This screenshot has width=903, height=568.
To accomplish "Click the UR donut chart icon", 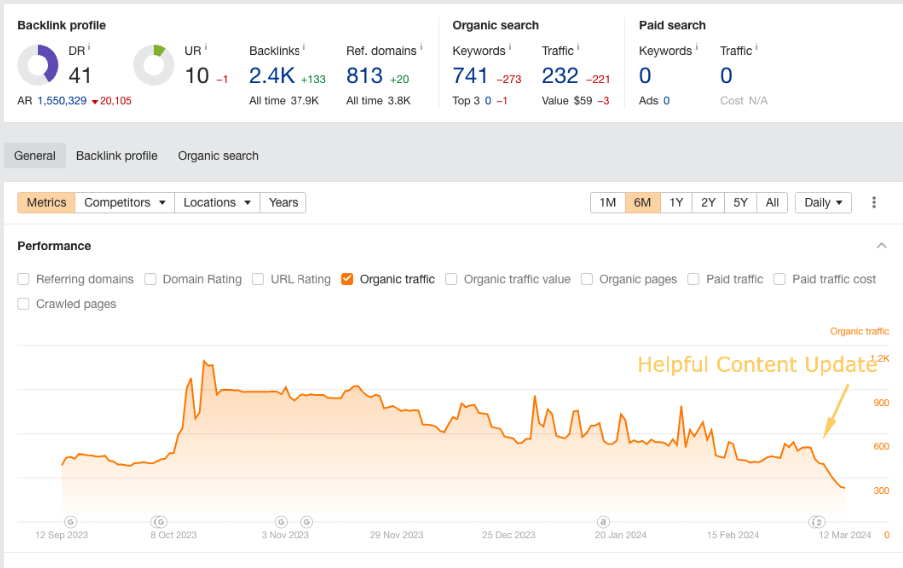I will click(x=154, y=65).
